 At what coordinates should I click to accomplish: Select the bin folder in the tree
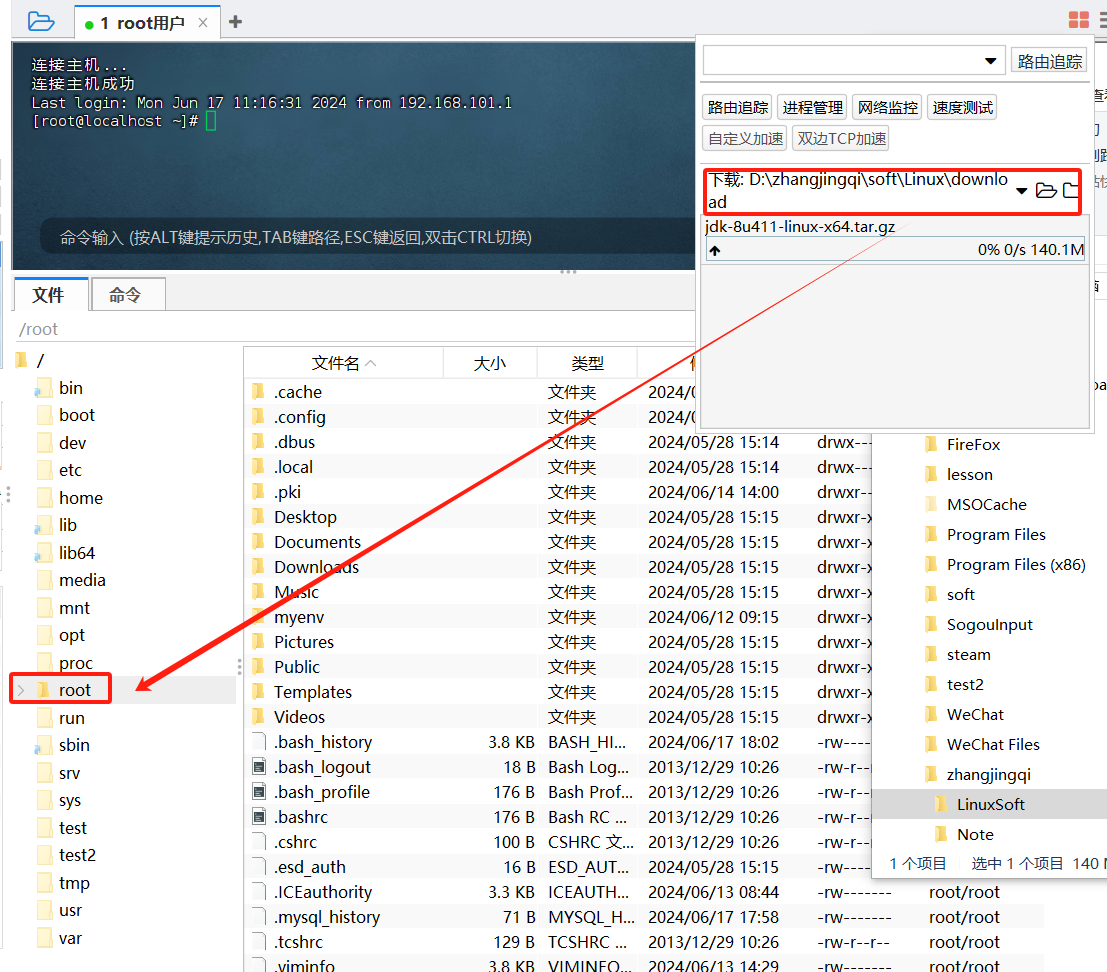point(71,388)
